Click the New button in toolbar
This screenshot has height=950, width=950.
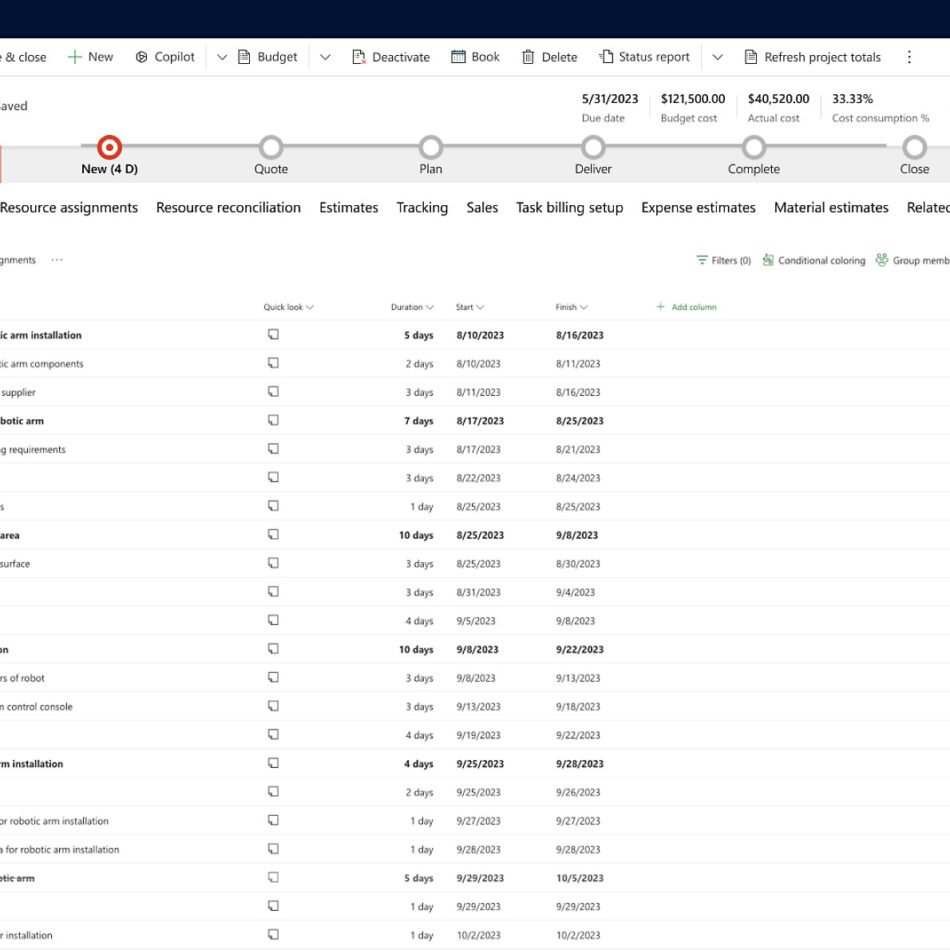90,57
